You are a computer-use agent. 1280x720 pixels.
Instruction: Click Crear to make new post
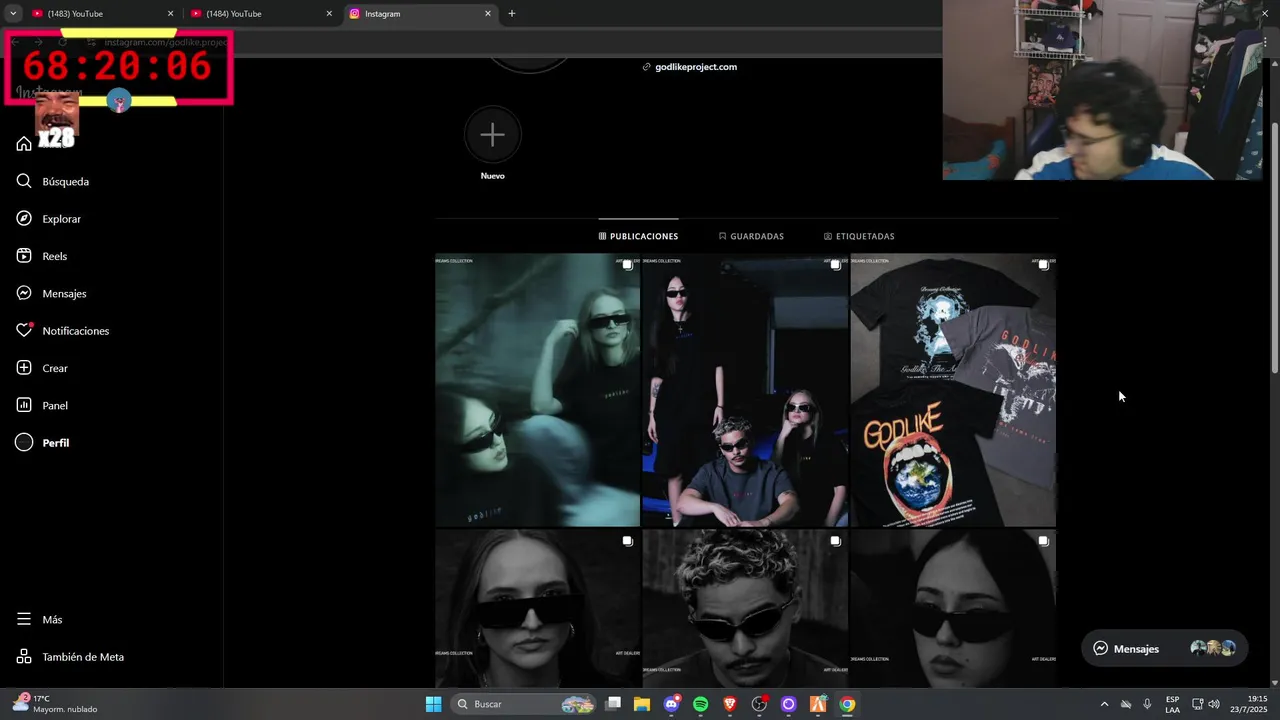point(42,368)
